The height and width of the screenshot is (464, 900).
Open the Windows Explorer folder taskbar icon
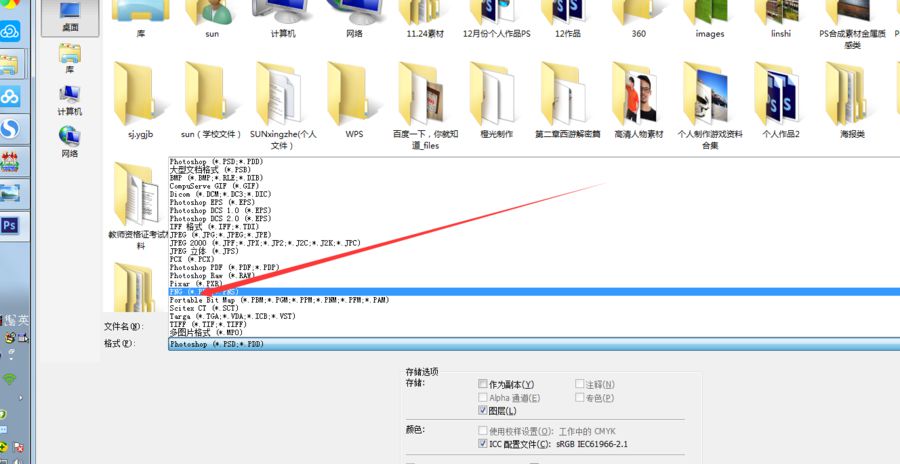click(10, 65)
